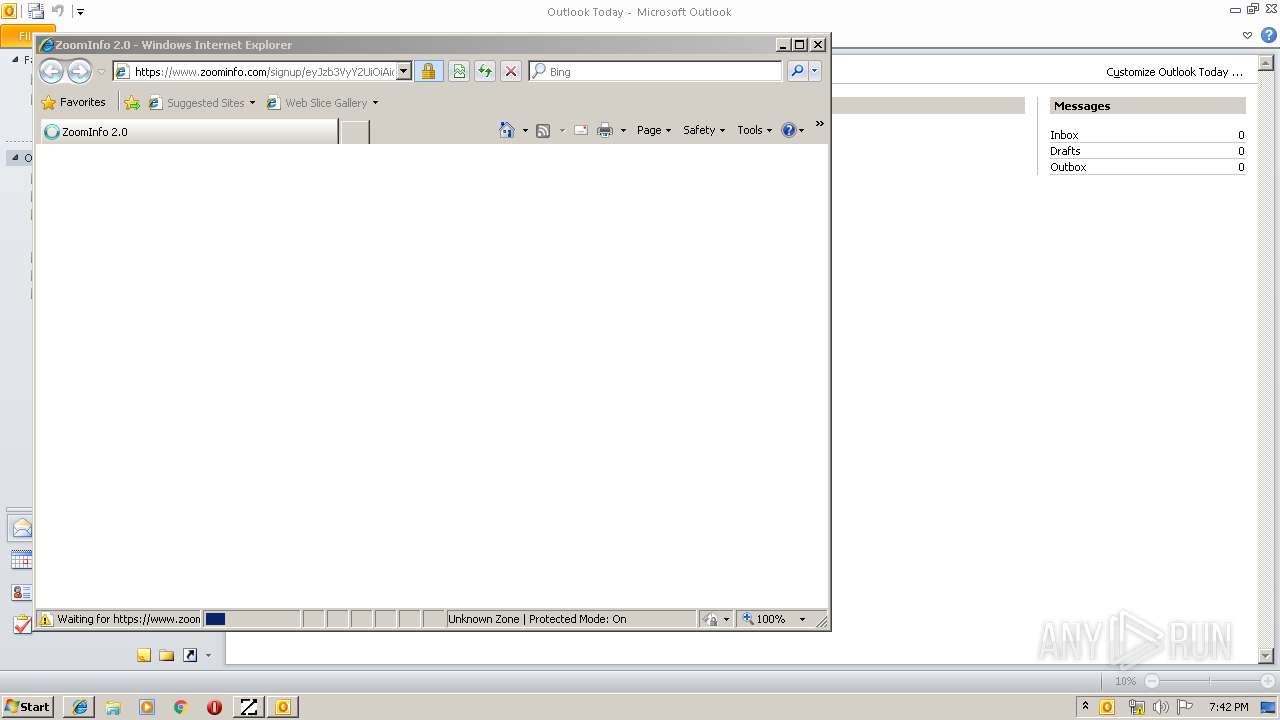This screenshot has height=720, width=1280.
Task: Open Opera from the taskbar
Action: pyautogui.click(x=214, y=707)
